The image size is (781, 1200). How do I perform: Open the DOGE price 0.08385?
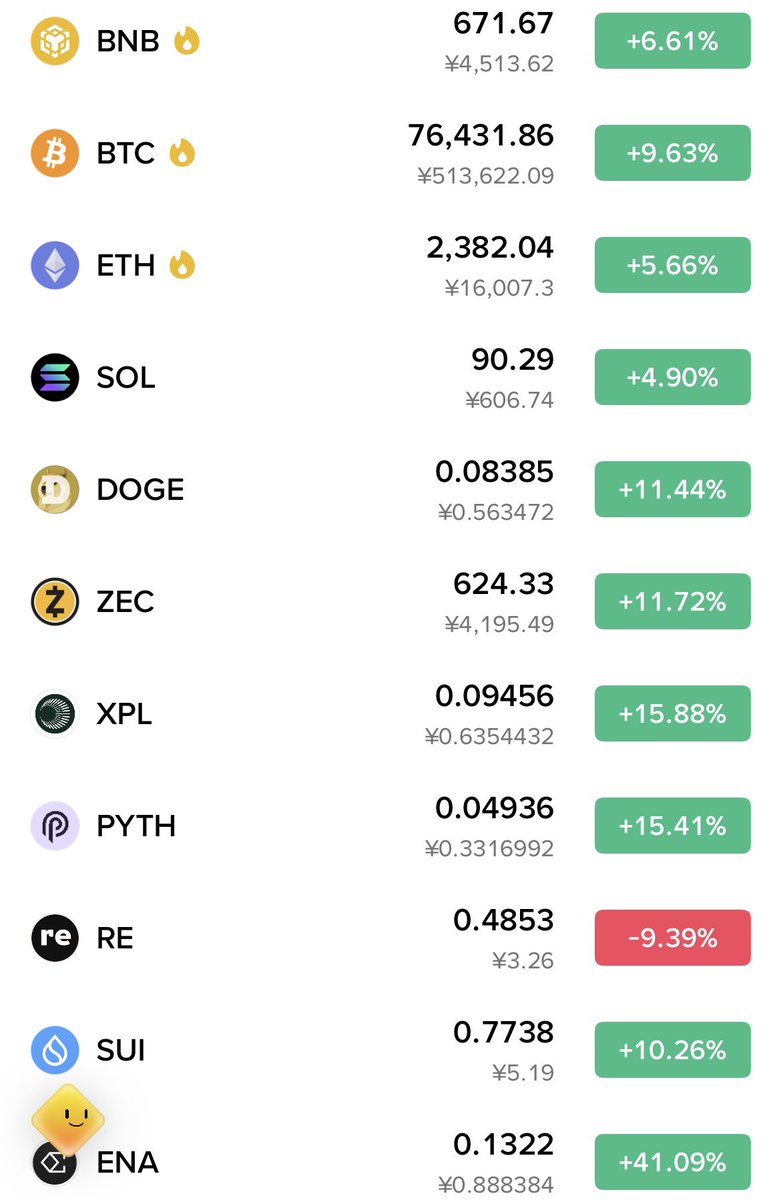(x=494, y=471)
